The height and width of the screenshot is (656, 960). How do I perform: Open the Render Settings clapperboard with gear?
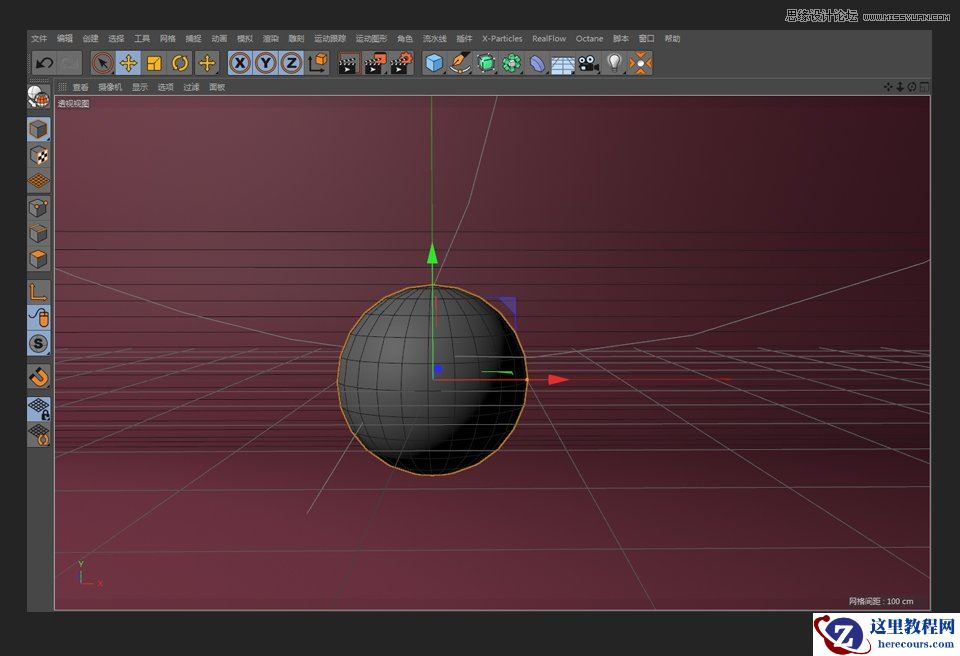(401, 64)
